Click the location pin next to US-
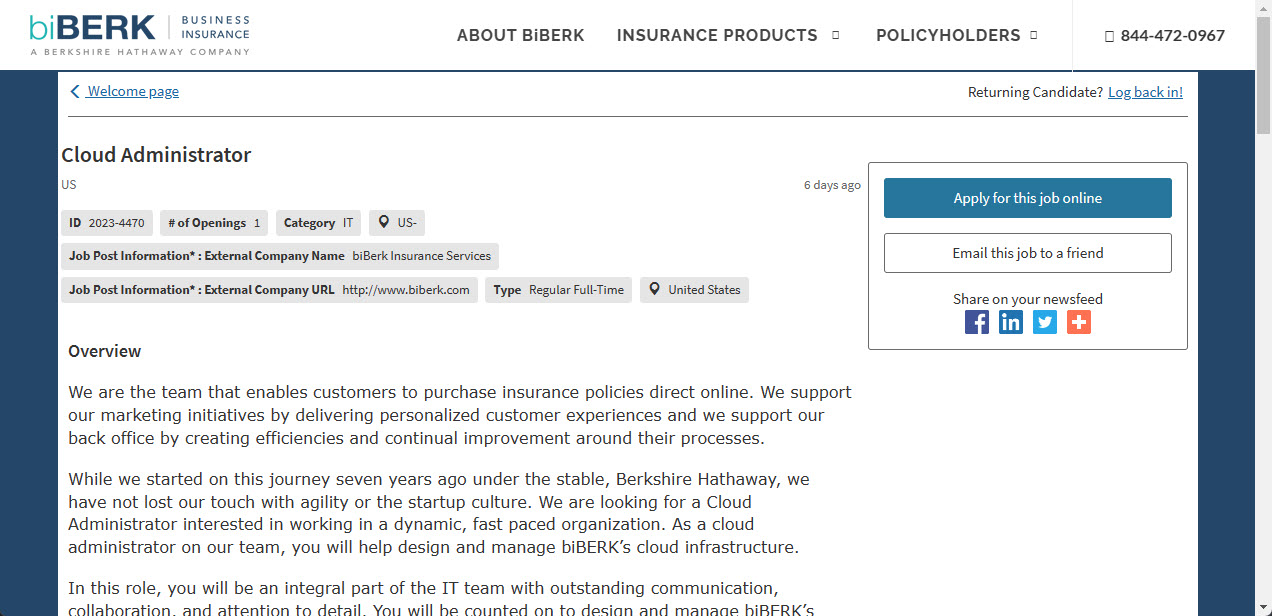Image resolution: width=1272 pixels, height=616 pixels. 384,223
